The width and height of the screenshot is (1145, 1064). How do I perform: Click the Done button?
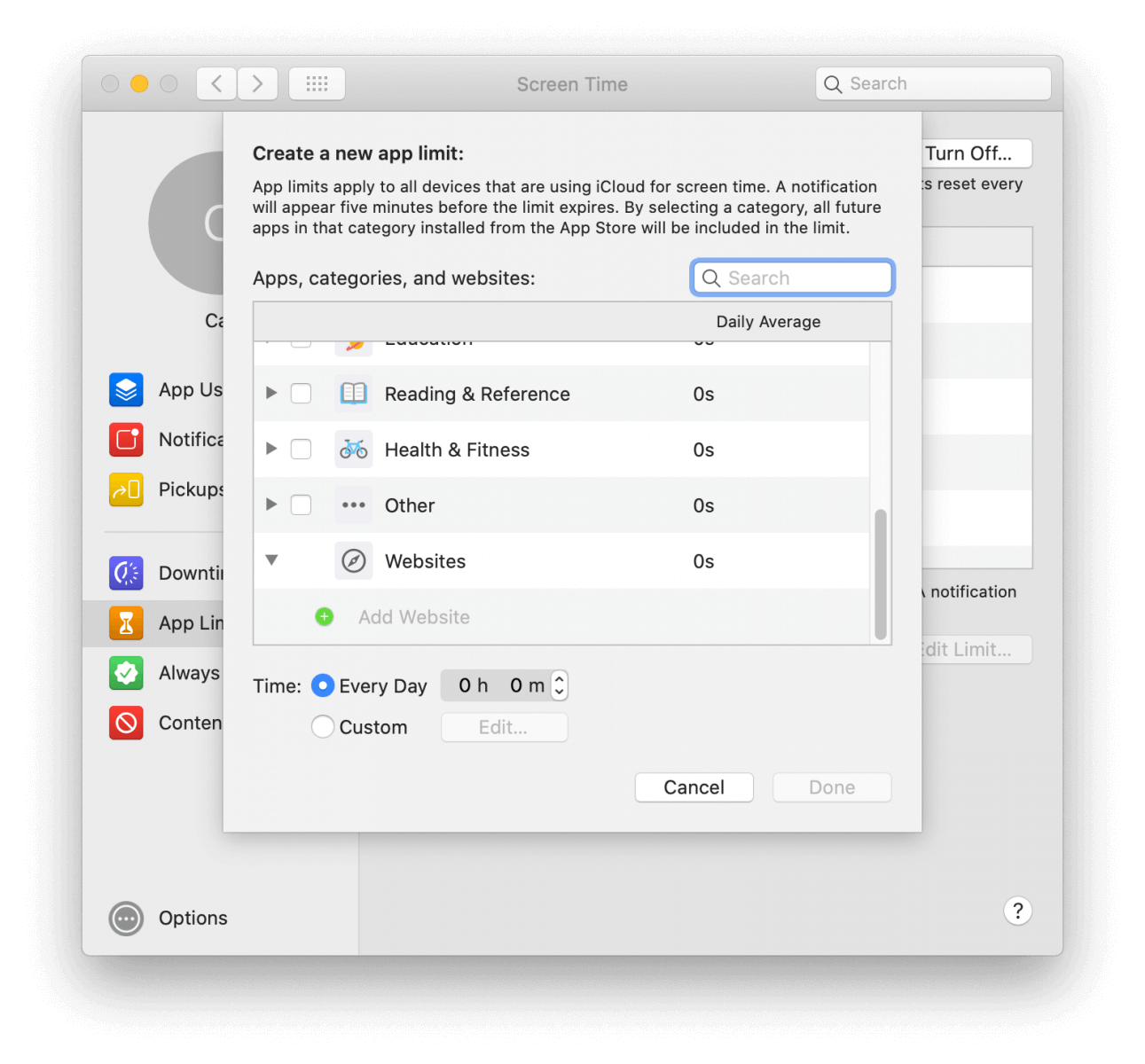[x=832, y=787]
